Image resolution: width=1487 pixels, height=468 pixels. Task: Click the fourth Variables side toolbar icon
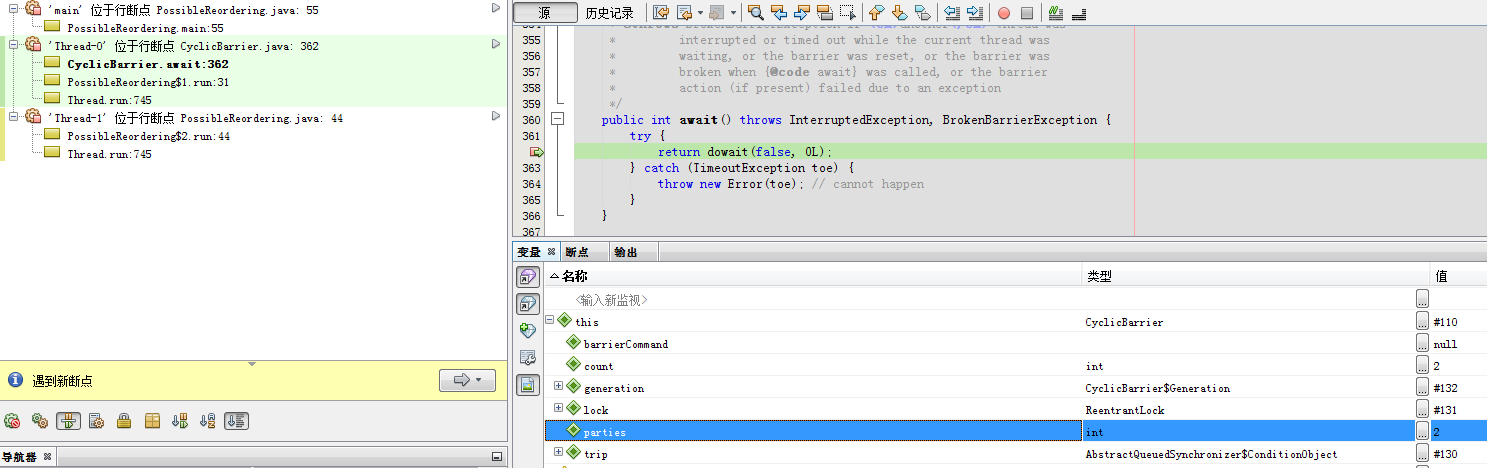528,357
